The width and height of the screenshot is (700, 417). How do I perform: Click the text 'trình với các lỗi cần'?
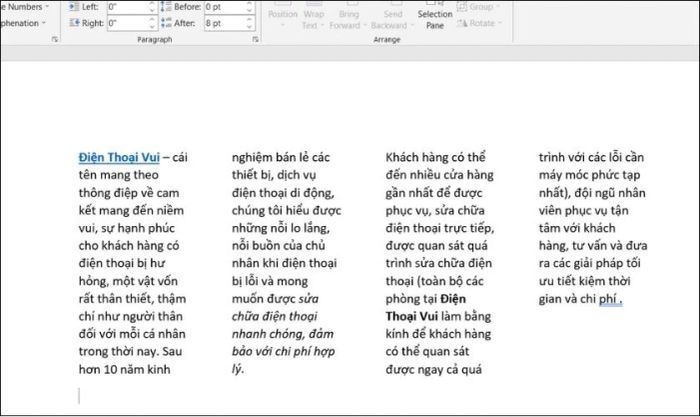(x=591, y=158)
